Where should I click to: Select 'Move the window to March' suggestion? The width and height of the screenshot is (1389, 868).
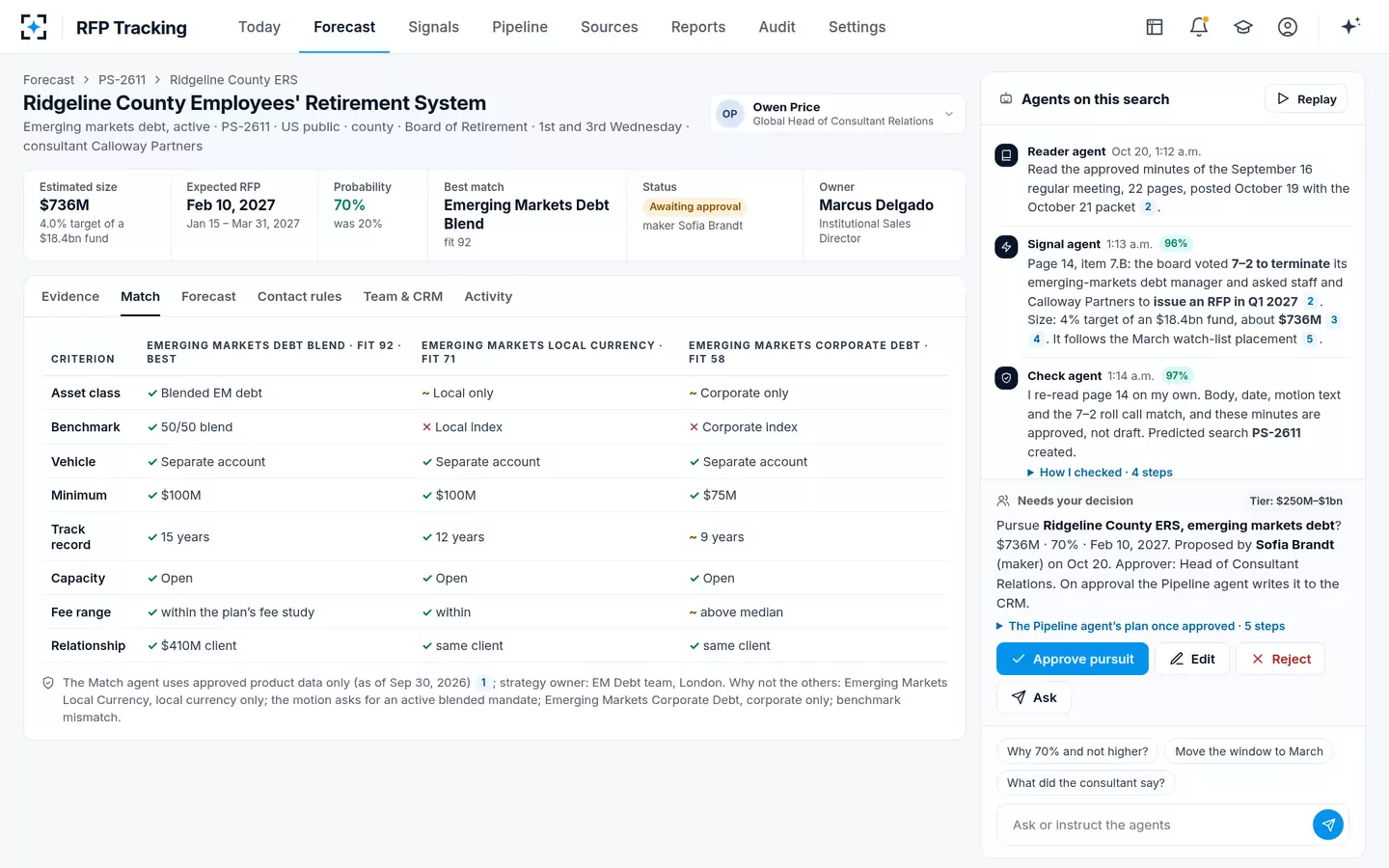click(x=1249, y=751)
